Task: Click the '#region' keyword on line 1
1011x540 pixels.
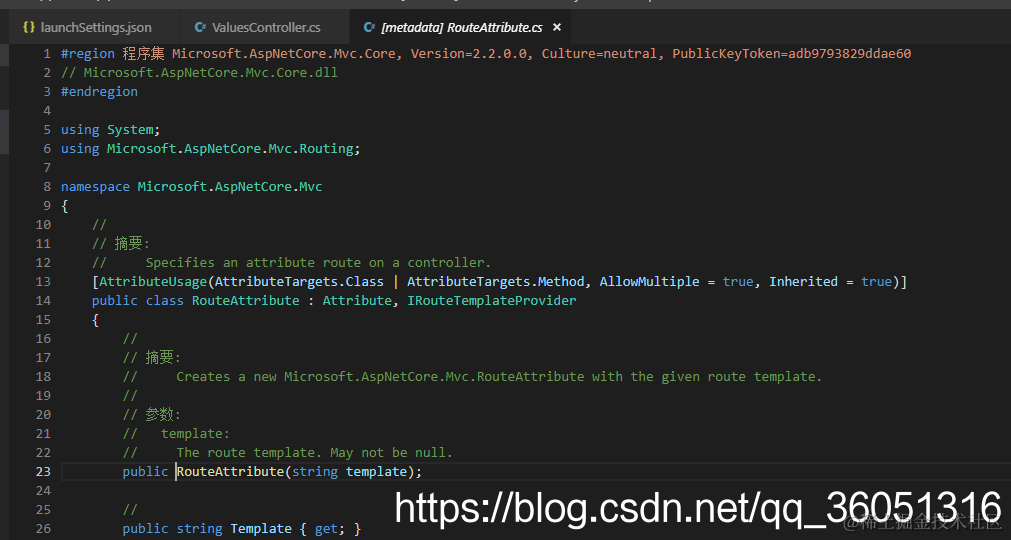Action: 88,53
